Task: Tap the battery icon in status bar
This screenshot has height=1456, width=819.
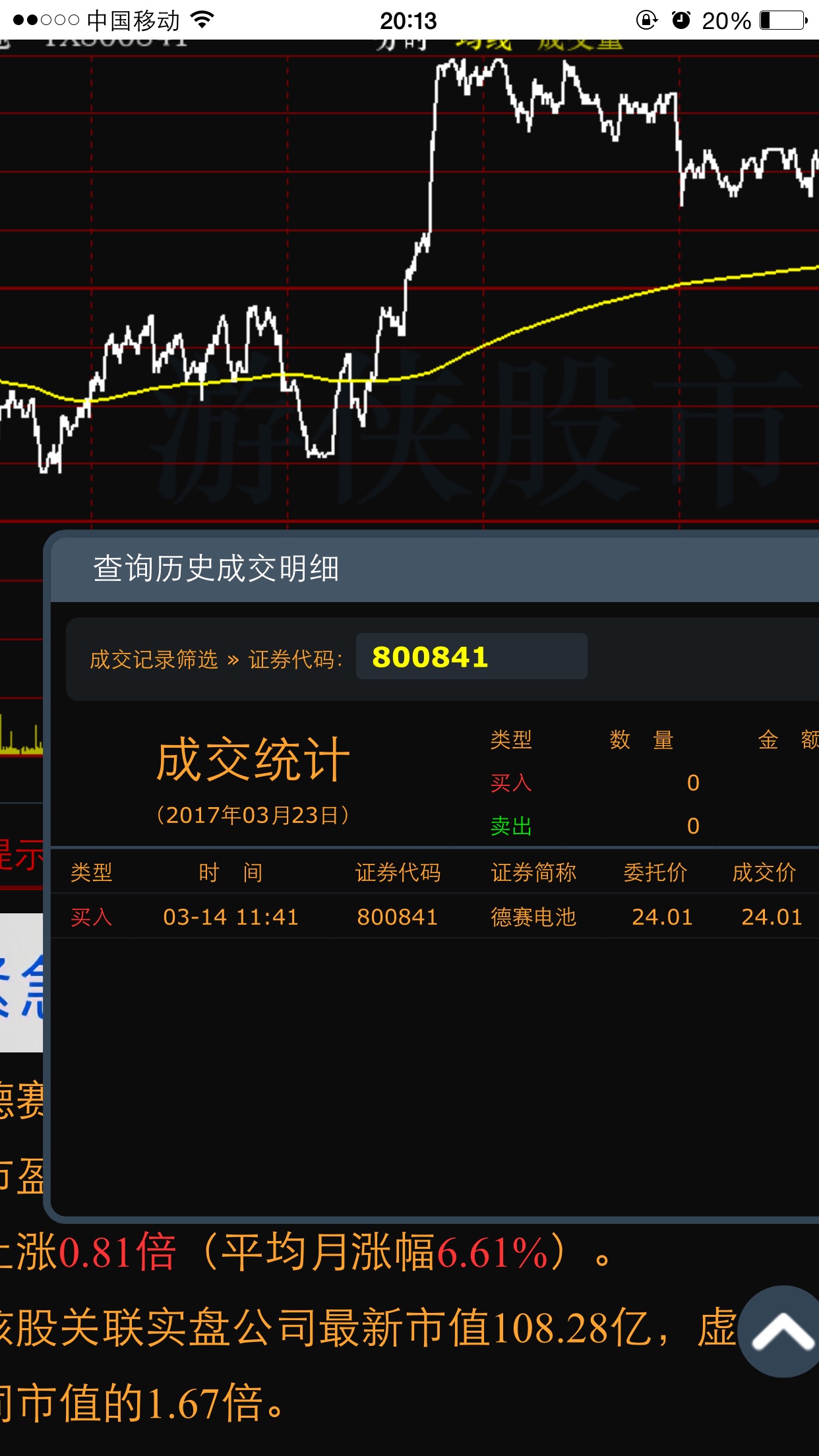Action: point(783,20)
